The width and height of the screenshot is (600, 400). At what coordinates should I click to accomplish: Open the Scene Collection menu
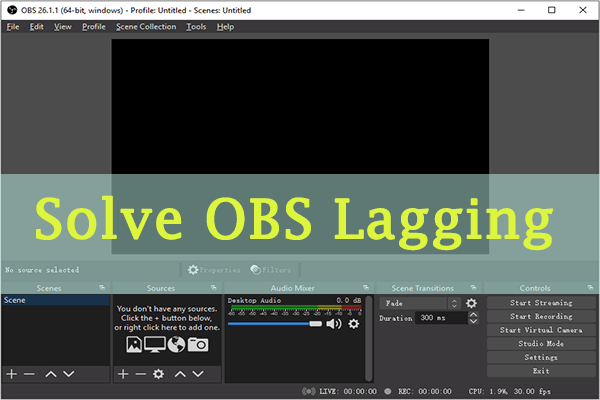click(x=146, y=27)
